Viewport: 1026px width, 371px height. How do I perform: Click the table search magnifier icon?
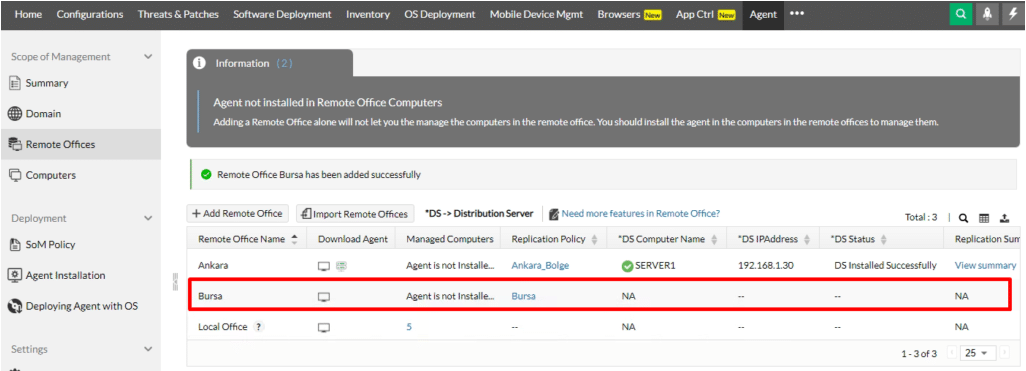click(964, 218)
